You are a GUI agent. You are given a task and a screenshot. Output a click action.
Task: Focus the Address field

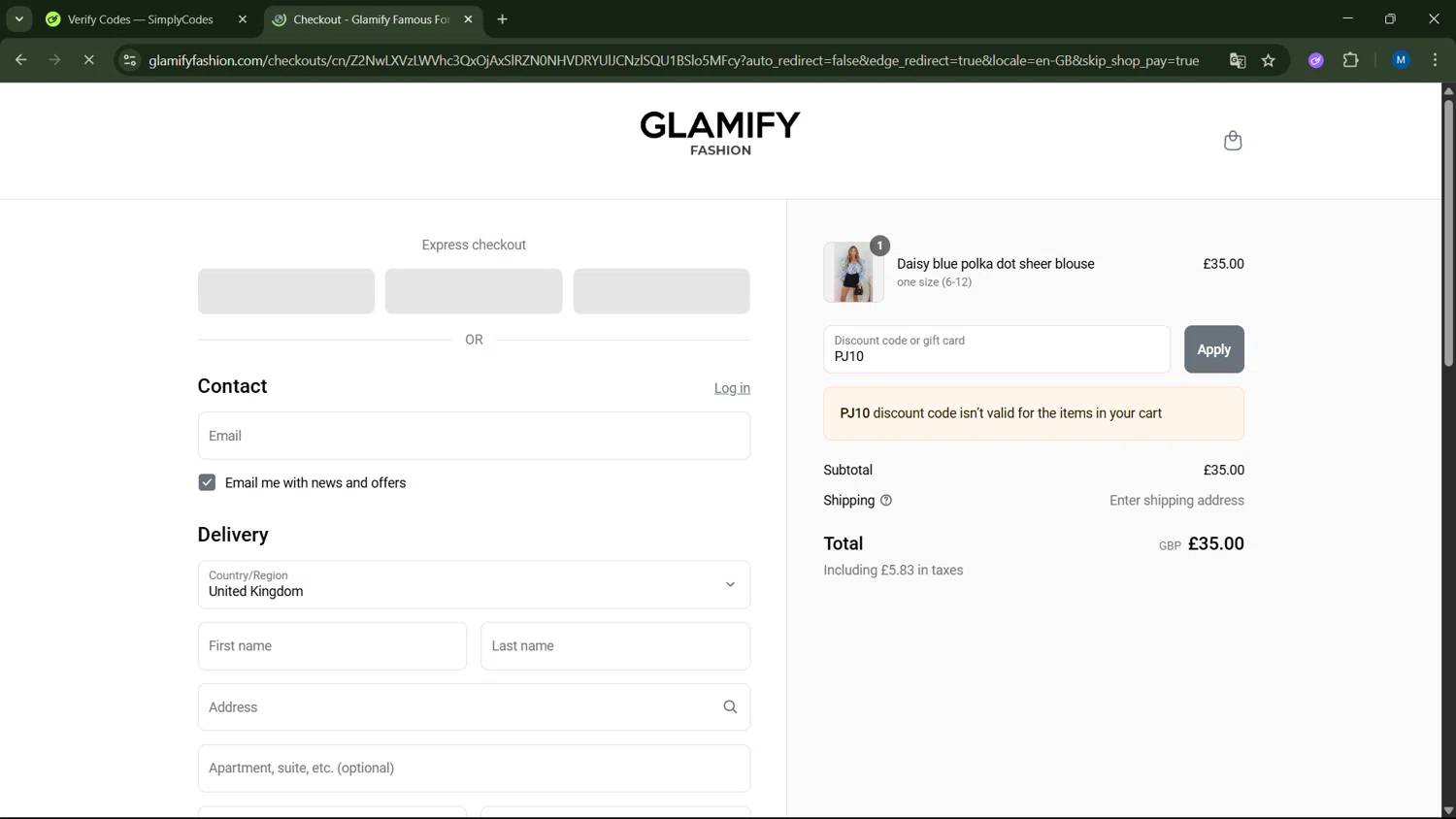pyautogui.click(x=474, y=707)
